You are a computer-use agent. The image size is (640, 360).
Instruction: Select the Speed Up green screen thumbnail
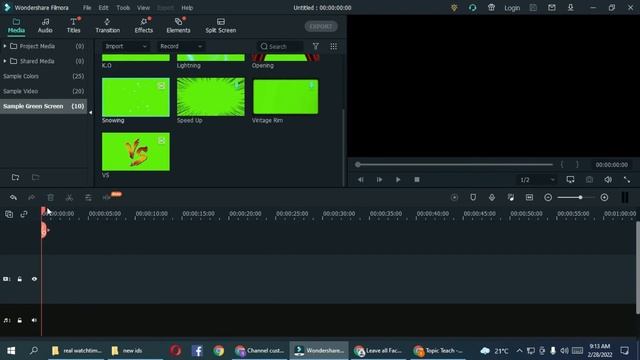(211, 97)
